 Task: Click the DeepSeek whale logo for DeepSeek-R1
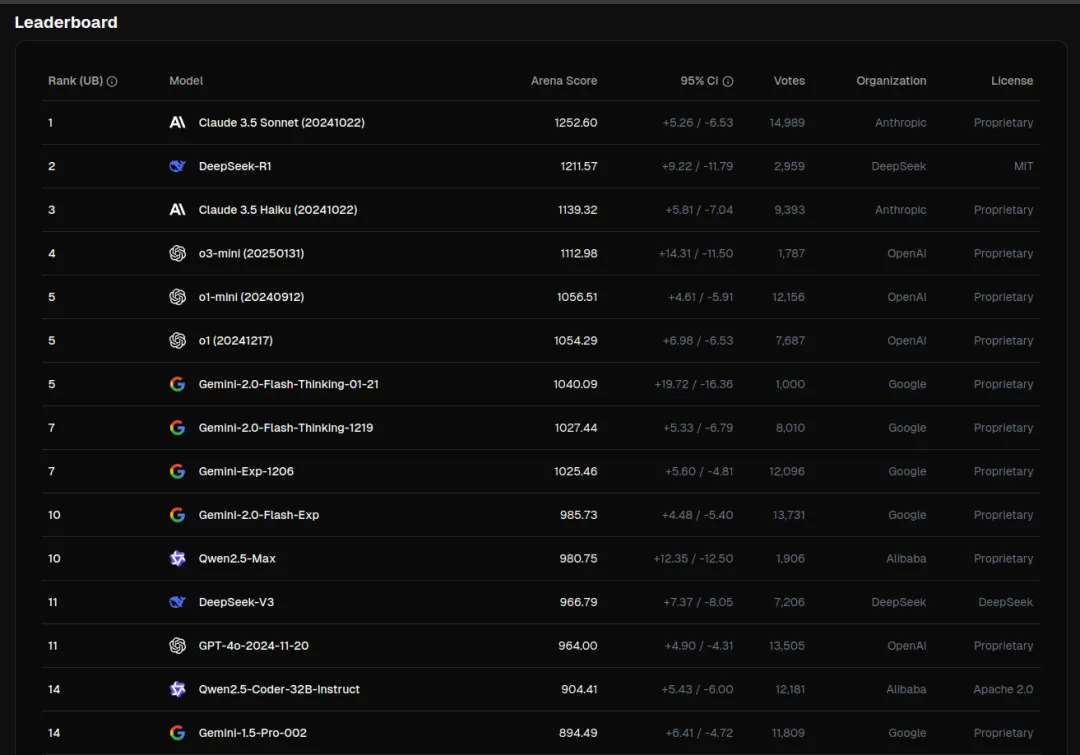pyautogui.click(x=178, y=166)
